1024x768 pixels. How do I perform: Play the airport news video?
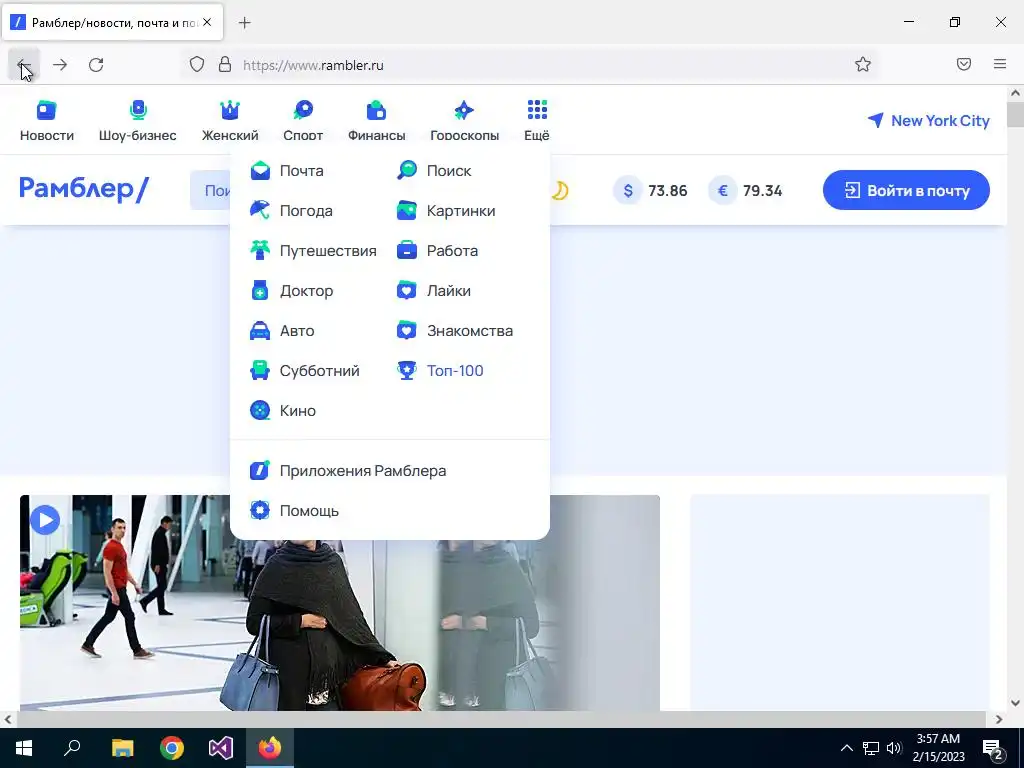tap(45, 520)
